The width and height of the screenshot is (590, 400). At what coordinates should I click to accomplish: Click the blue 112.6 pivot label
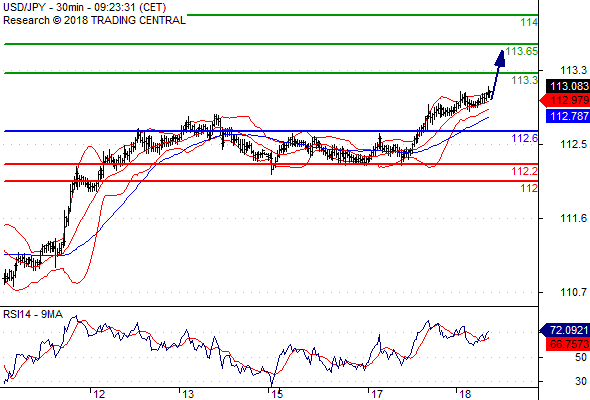(525, 138)
